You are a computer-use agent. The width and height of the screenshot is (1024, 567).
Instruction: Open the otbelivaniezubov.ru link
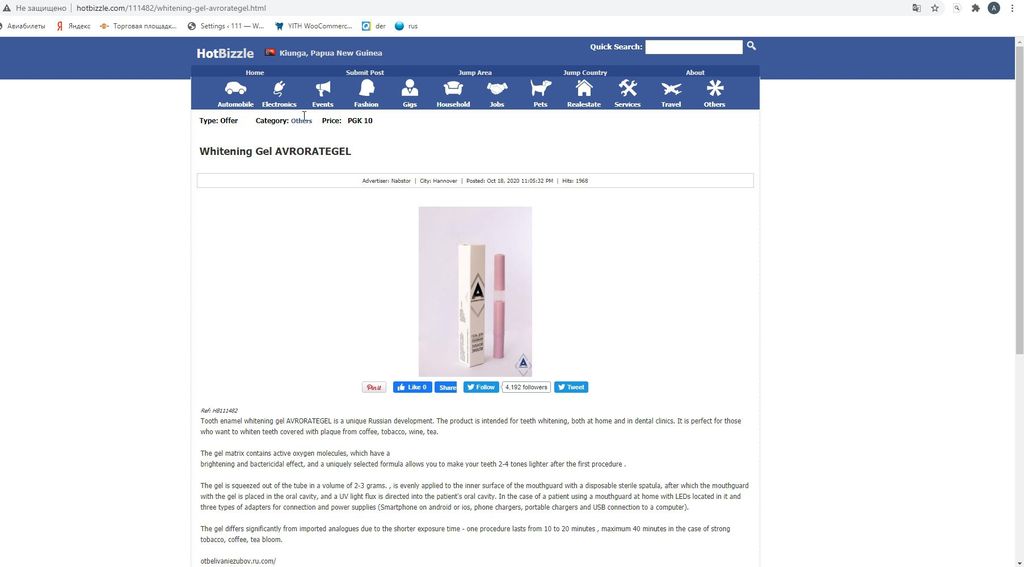(238, 561)
